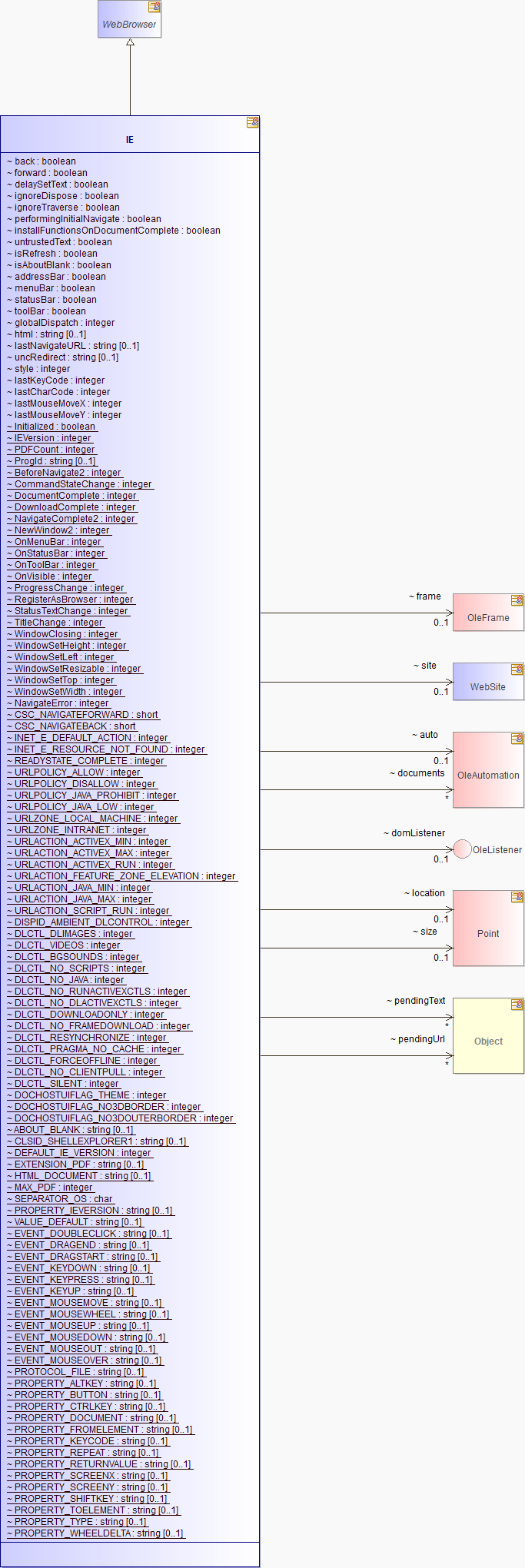Select attribute '~ PROTOCOL_FILE : string [0..1]'
Image resolution: width=525 pixels, height=1568 pixels.
point(76,1372)
